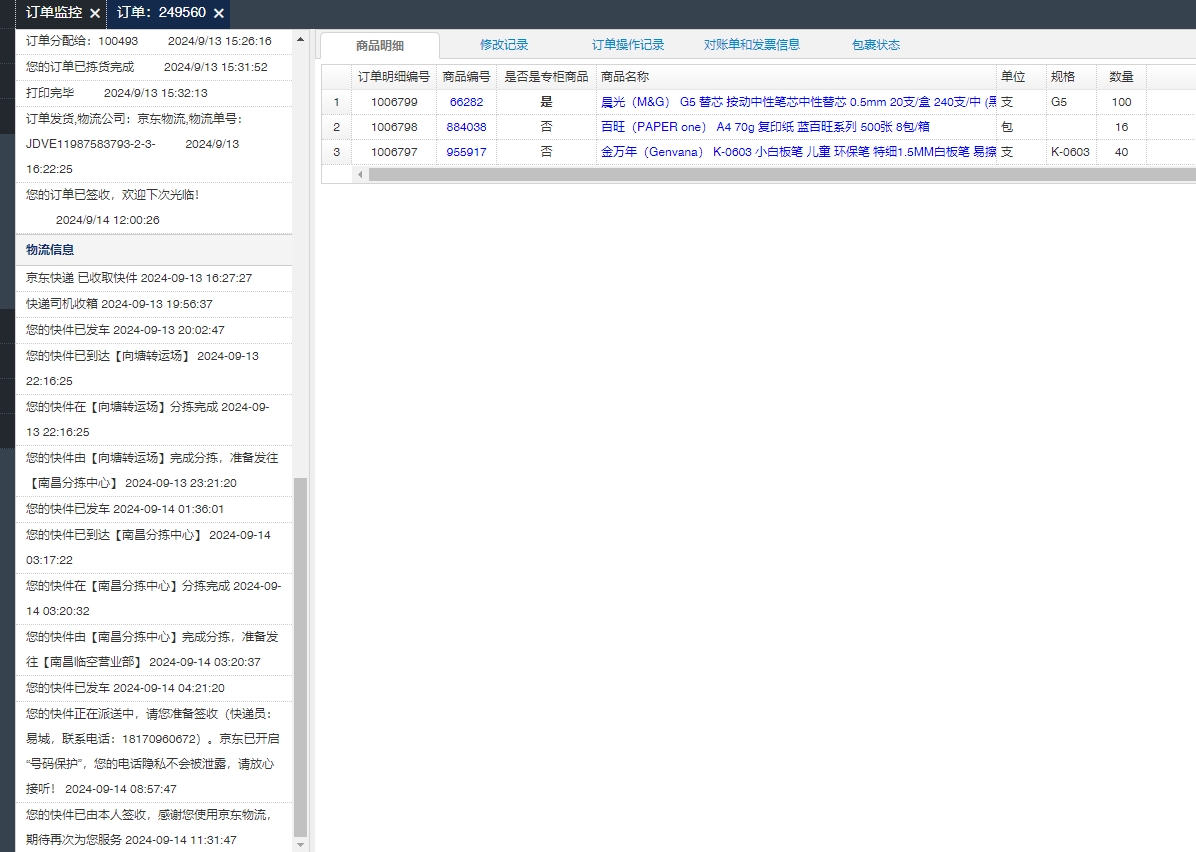Open the 晨光 (M&G) G5 替芯 product name link
The width and height of the screenshot is (1196, 852).
coord(798,102)
